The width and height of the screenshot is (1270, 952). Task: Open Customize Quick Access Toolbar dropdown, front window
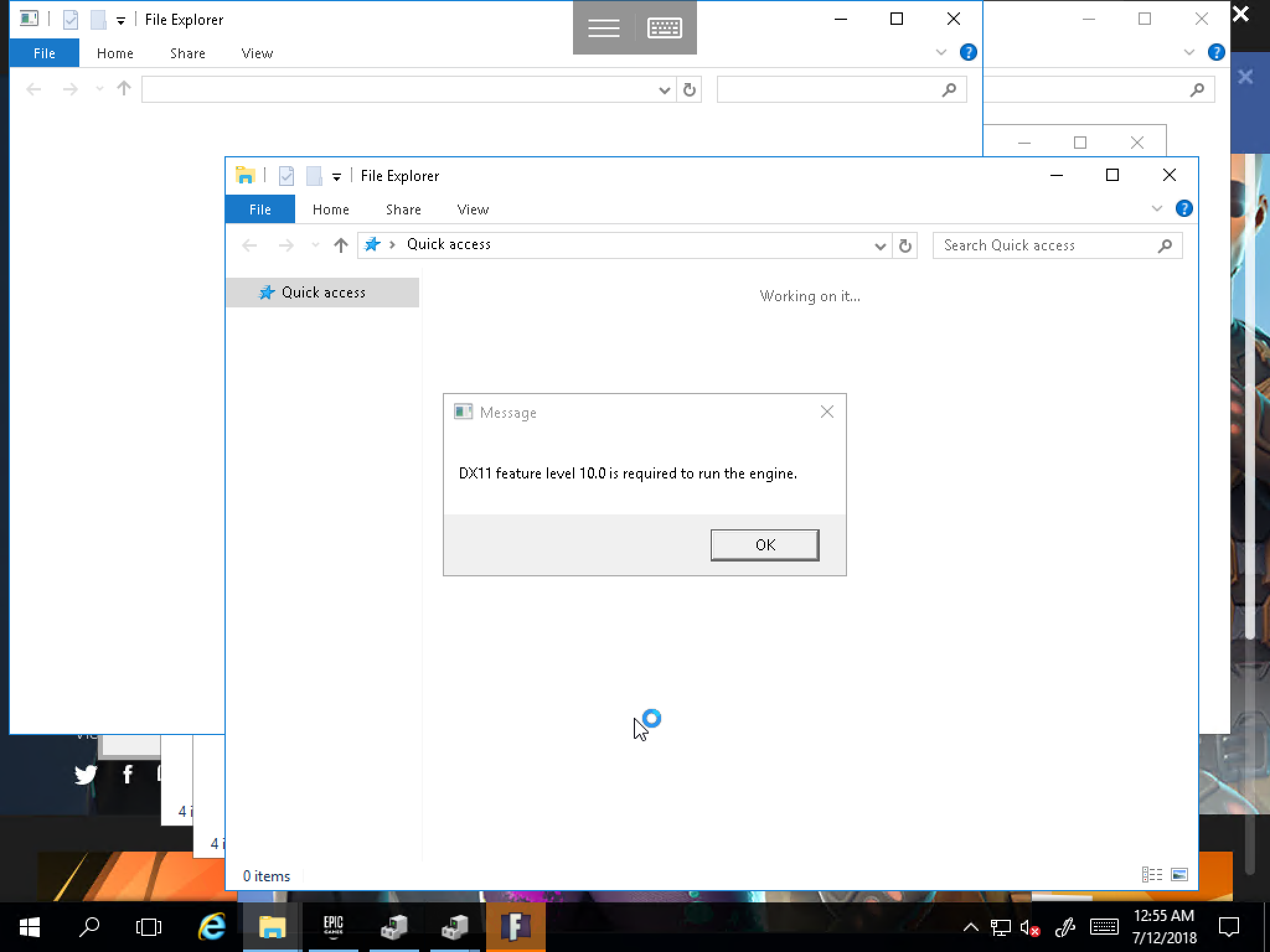(336, 177)
